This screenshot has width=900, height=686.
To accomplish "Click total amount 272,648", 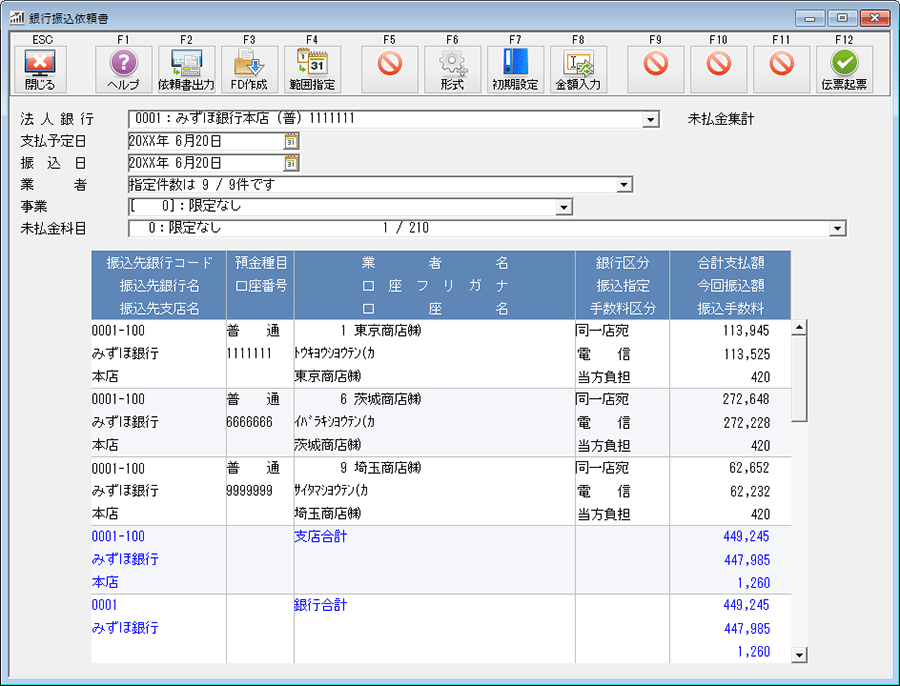I will point(746,399).
